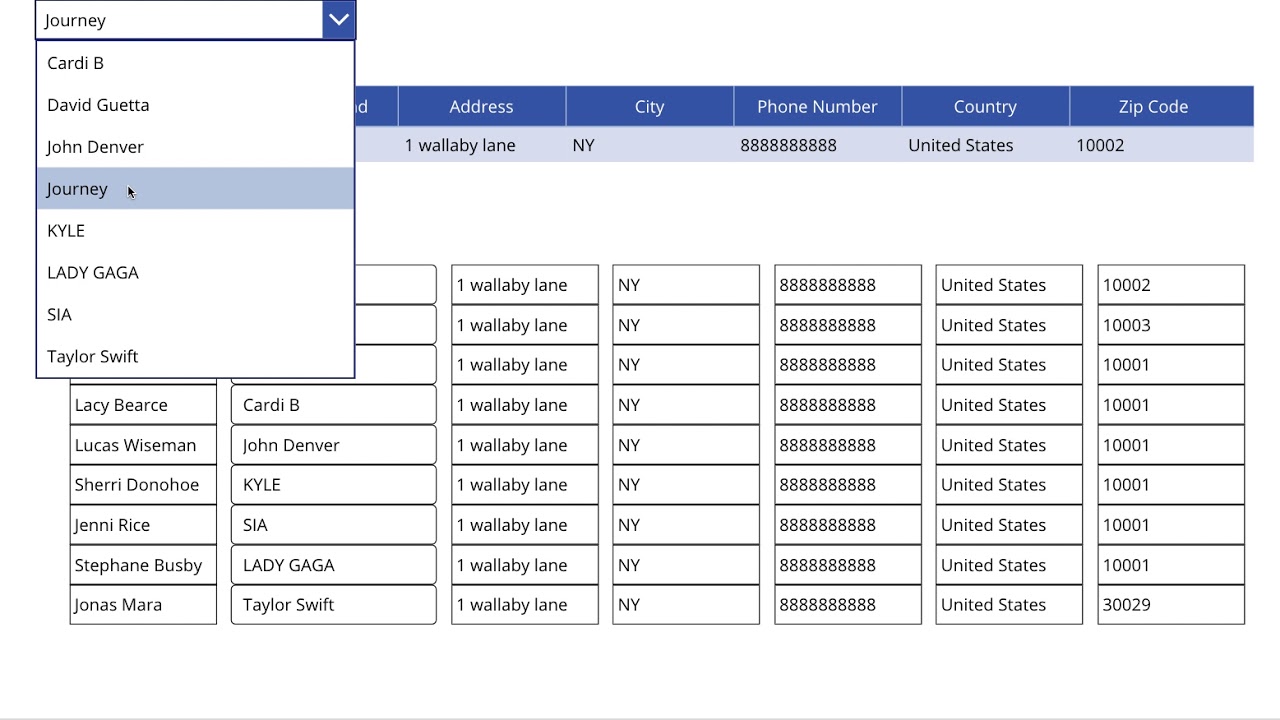Click United States field in Jenni Rice row
The image size is (1280, 720).
(1009, 525)
